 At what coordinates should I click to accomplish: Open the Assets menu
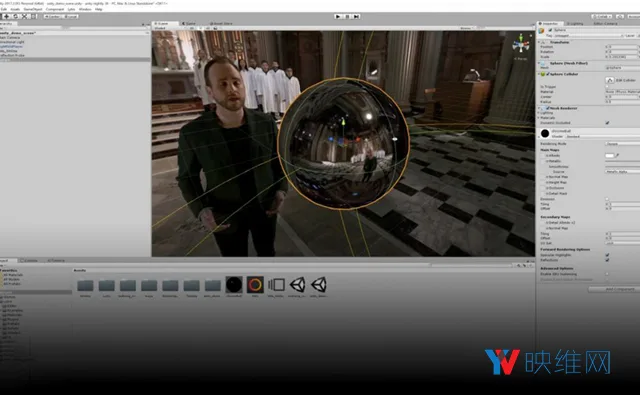pyautogui.click(x=15, y=9)
